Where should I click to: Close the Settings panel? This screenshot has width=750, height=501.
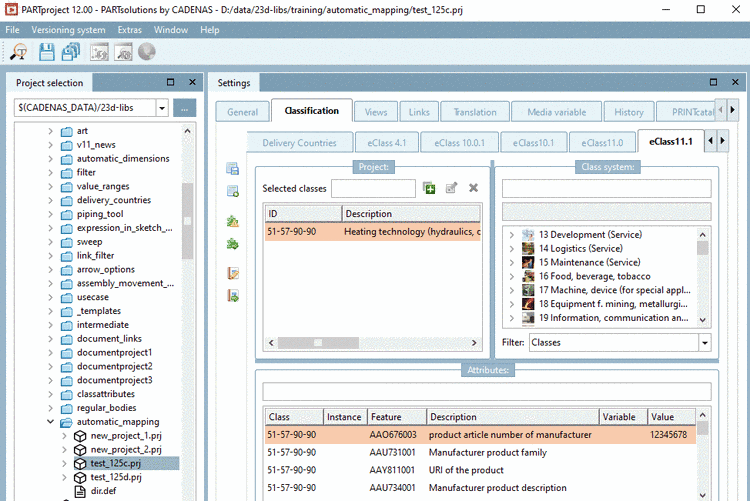click(x=735, y=82)
